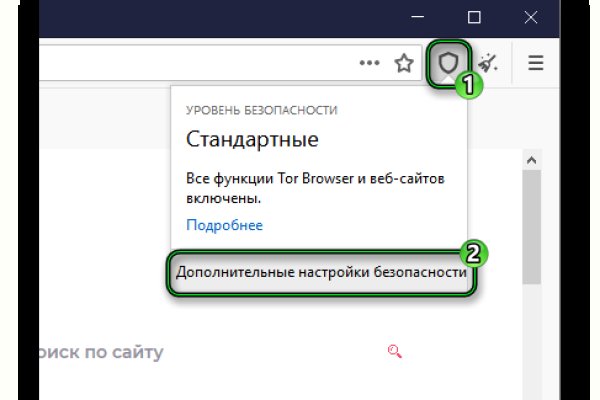Open the hamburger application menu
Screen dimensions: 600x400
tap(536, 63)
